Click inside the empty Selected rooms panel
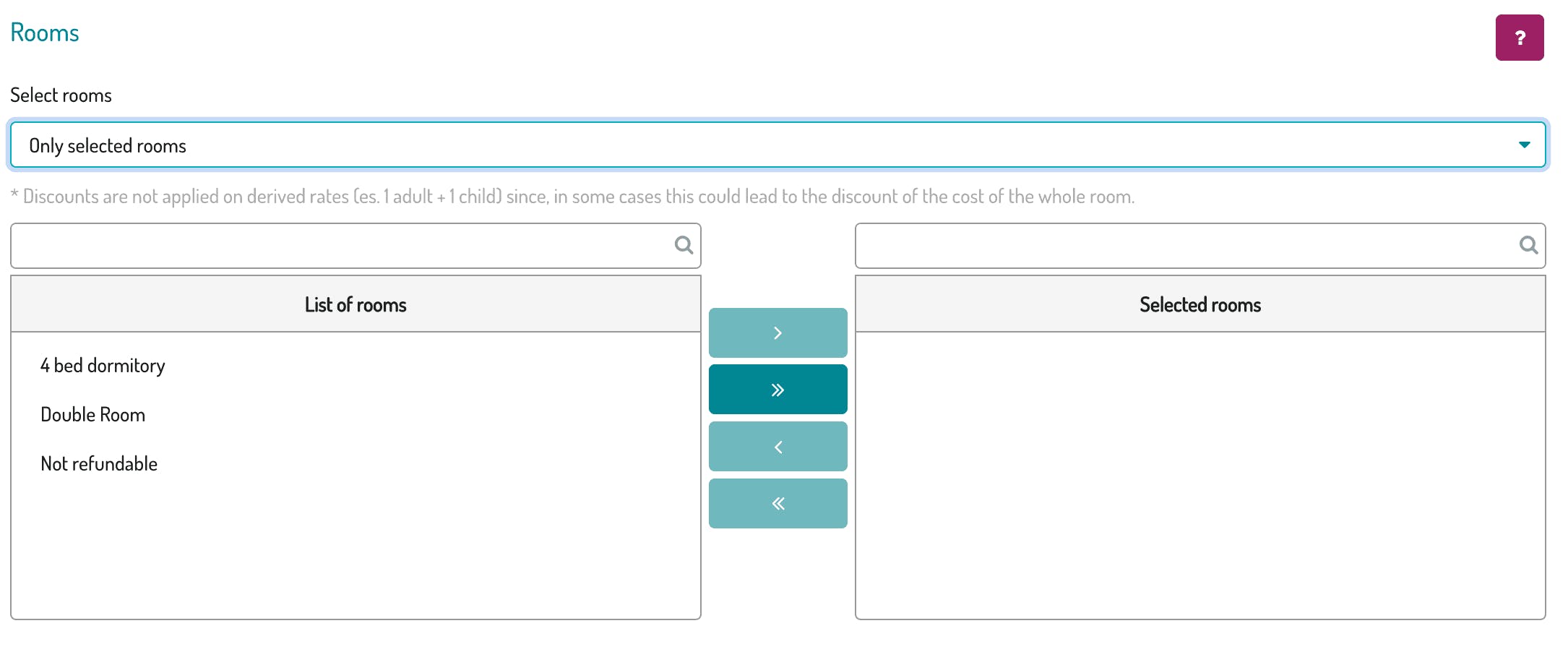The image size is (1568, 665). (1200, 476)
